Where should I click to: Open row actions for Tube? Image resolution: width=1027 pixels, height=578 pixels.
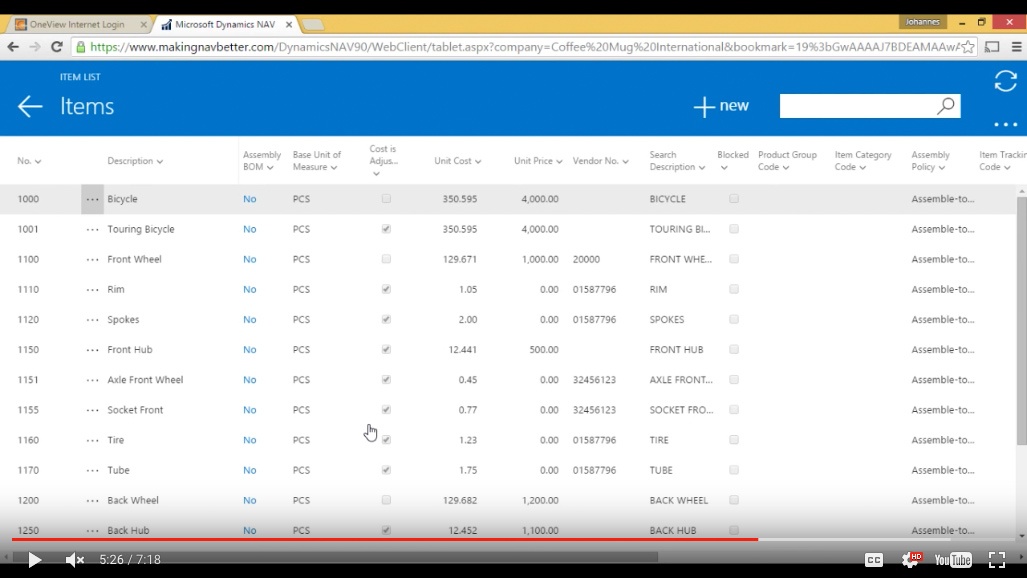click(92, 471)
